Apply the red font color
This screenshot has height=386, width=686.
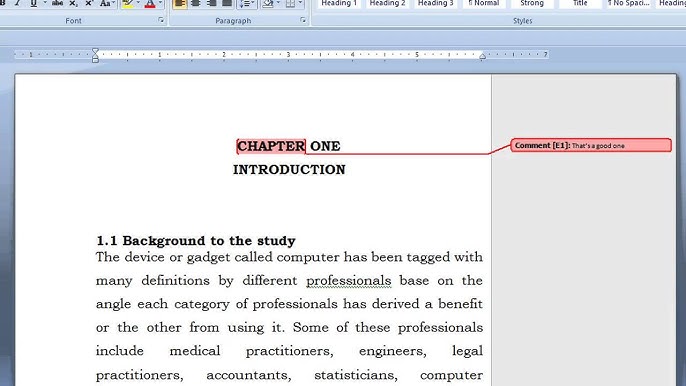pyautogui.click(x=150, y=4)
